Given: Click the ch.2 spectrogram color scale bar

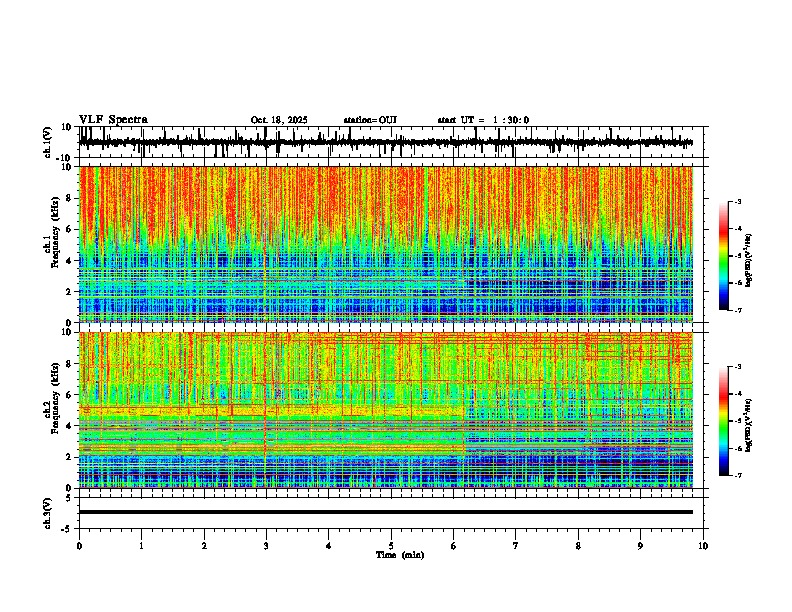Looking at the screenshot, I should pyautogui.click(x=724, y=421).
